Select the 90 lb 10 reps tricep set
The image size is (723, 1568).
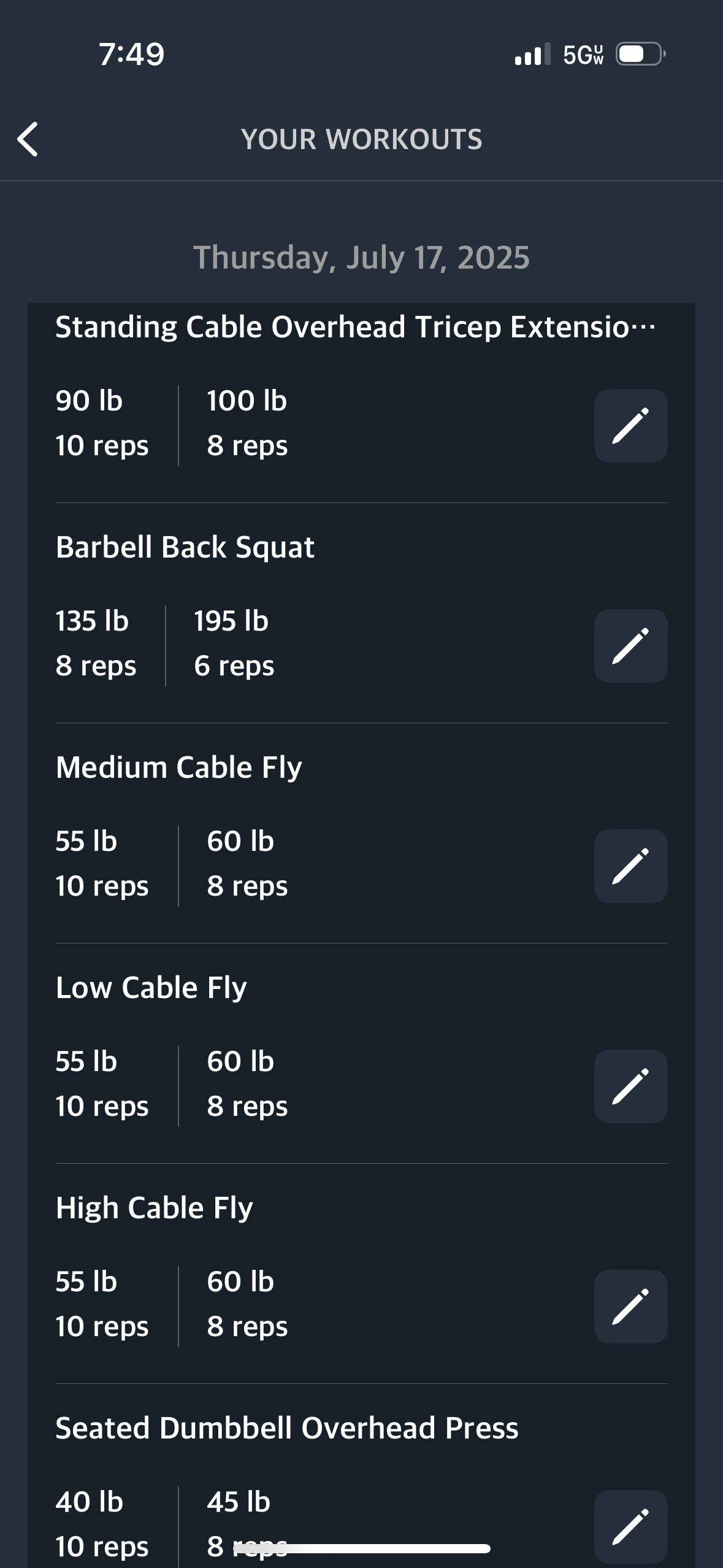pyautogui.click(x=102, y=423)
